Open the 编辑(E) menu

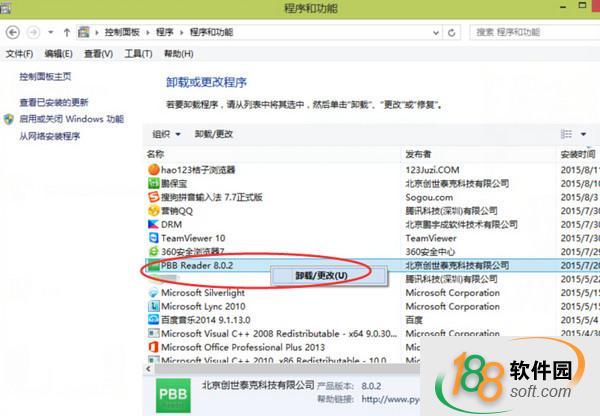coord(59,54)
